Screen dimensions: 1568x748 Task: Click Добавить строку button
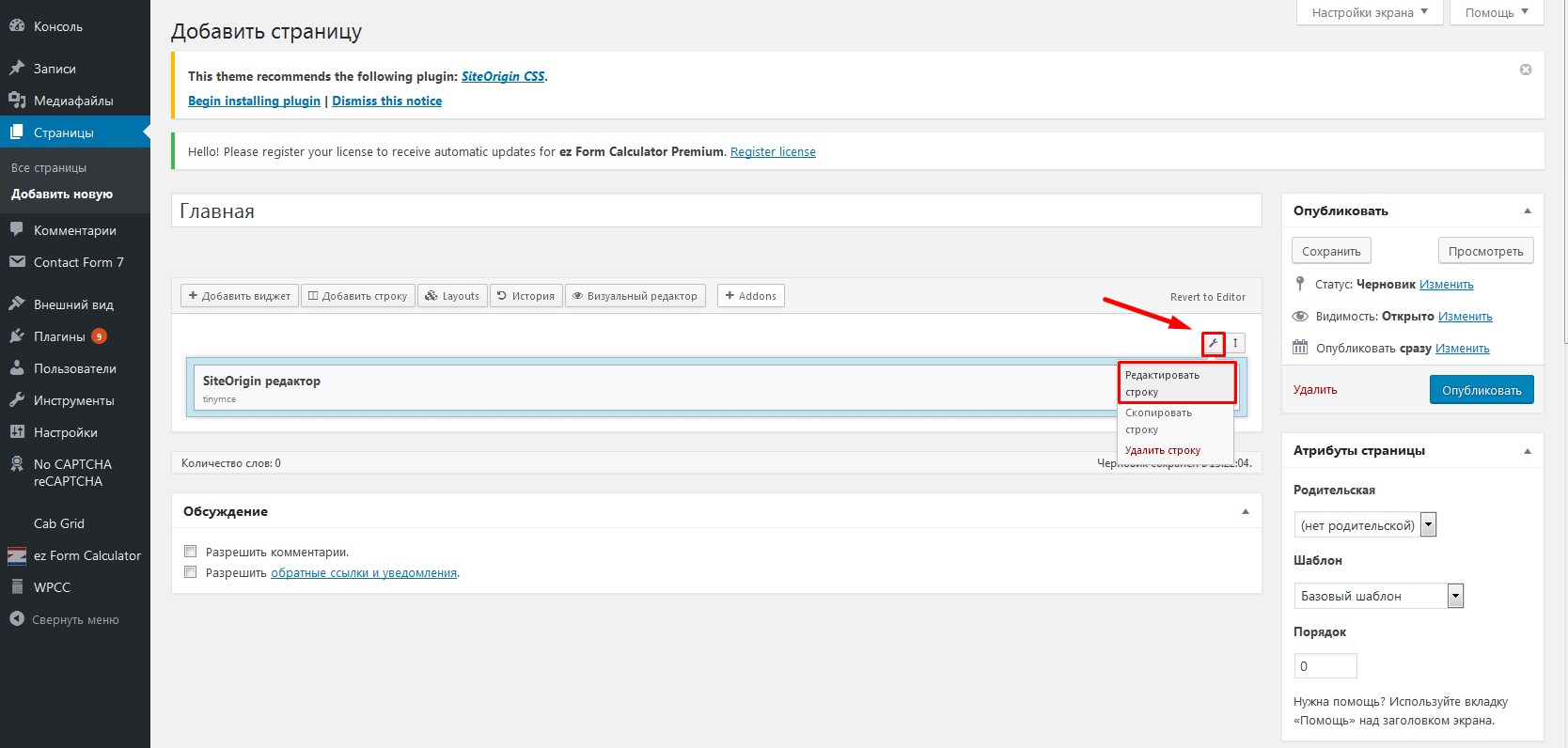pyautogui.click(x=358, y=296)
